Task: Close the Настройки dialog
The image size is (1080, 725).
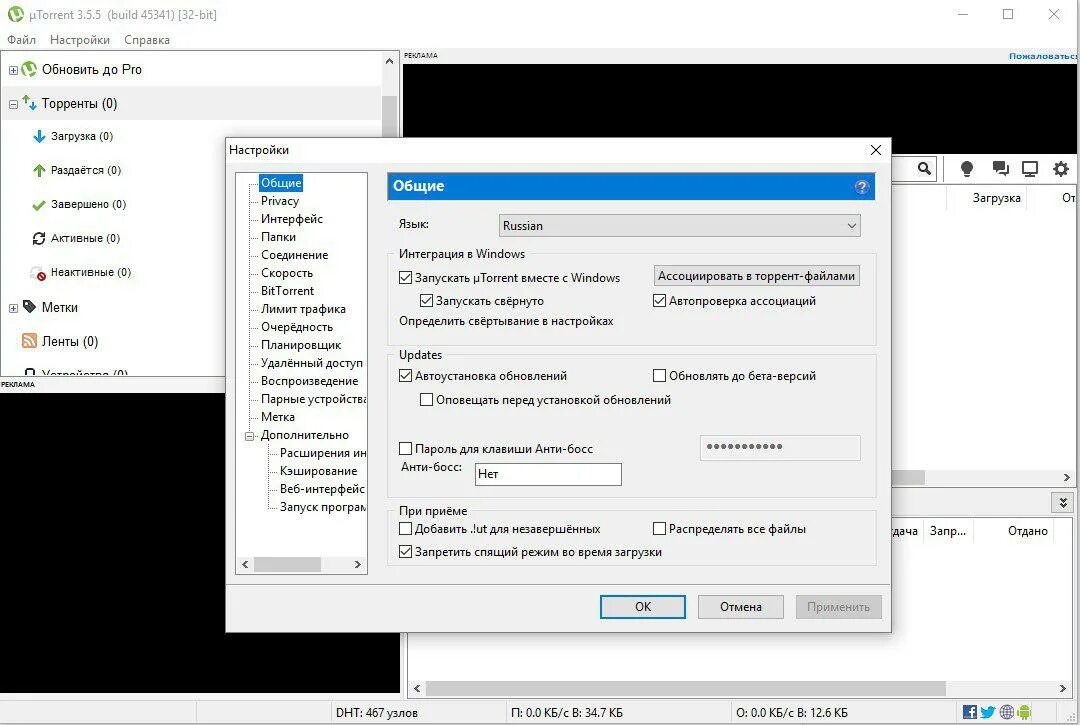Action: (x=875, y=150)
